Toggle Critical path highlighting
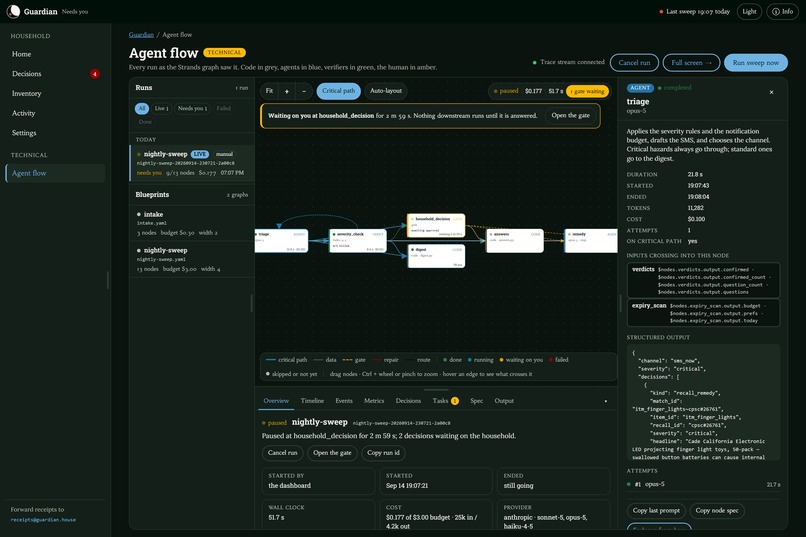This screenshot has width=806, height=537. (x=338, y=91)
